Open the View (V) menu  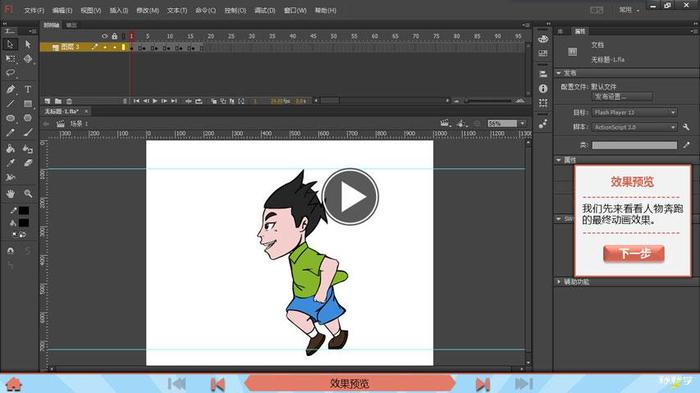tap(91, 10)
